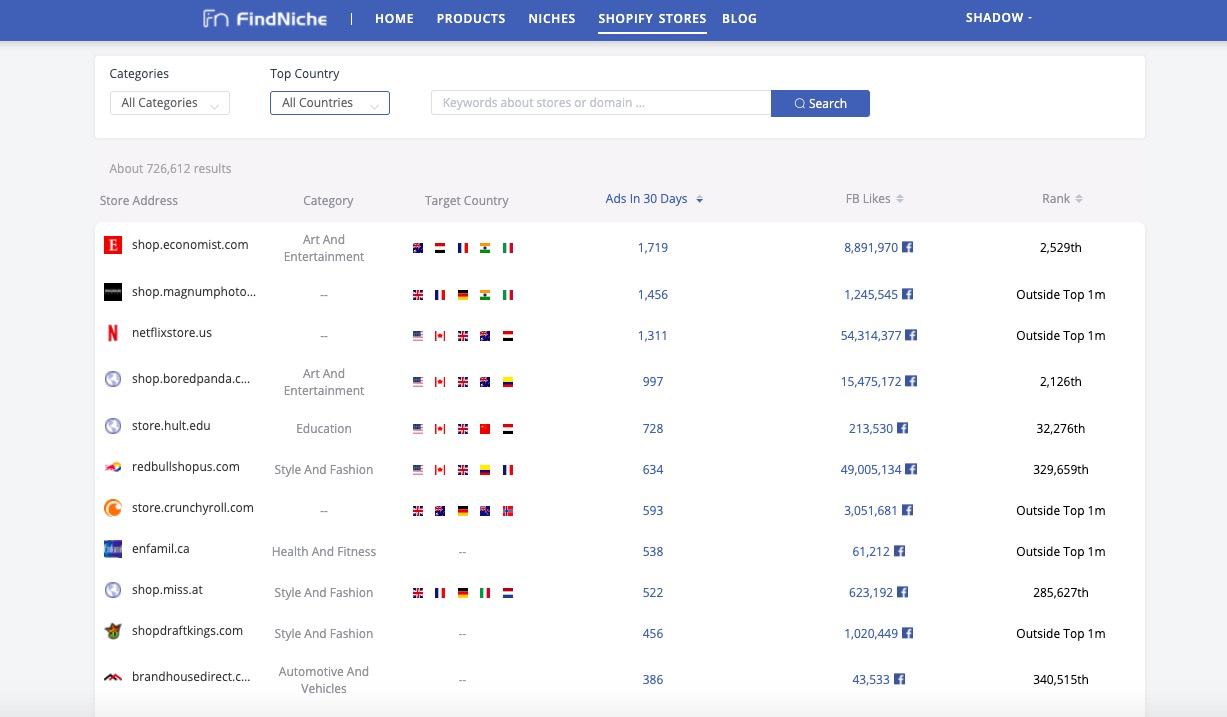This screenshot has width=1227, height=717.
Task: Click the 1,456 ads count
Action: pos(653,295)
